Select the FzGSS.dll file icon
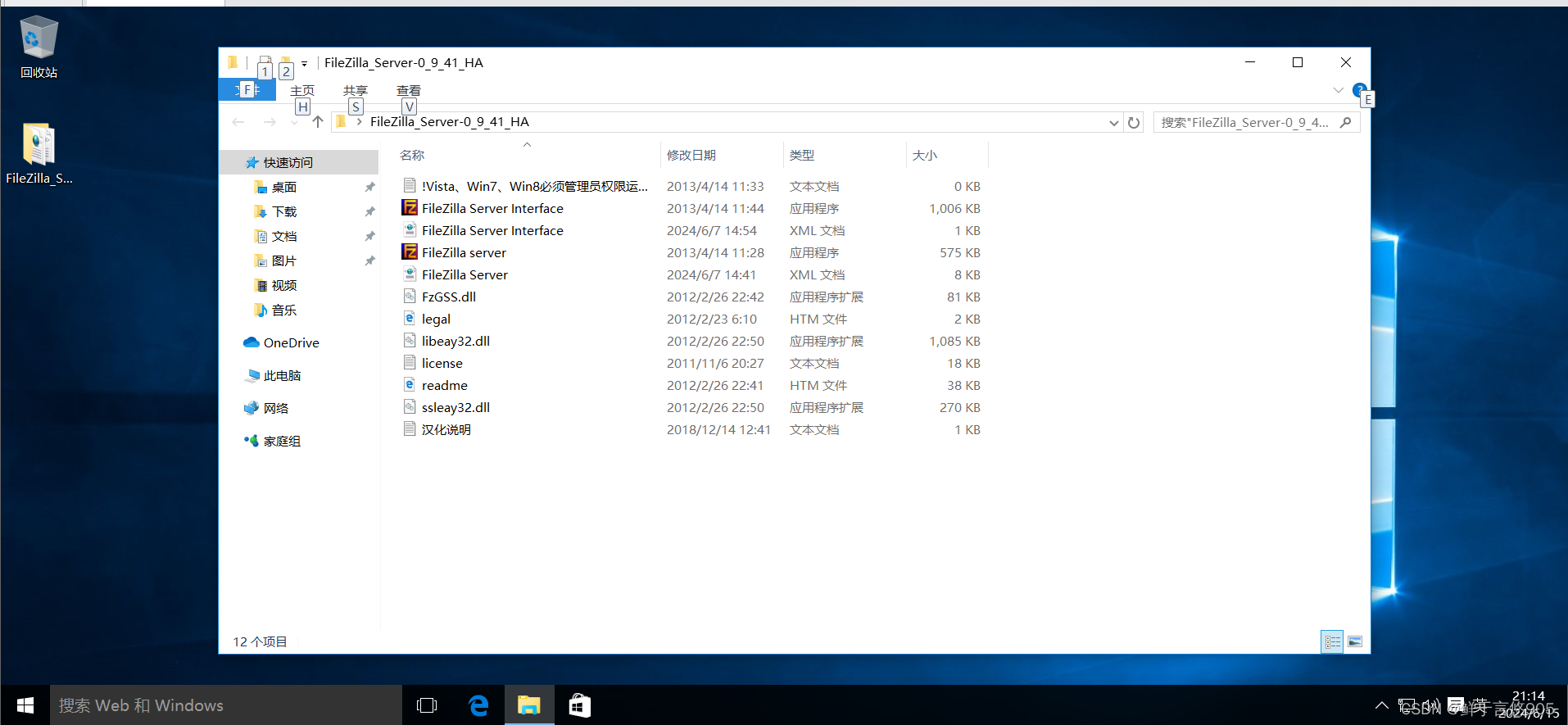1568x725 pixels. 410,297
